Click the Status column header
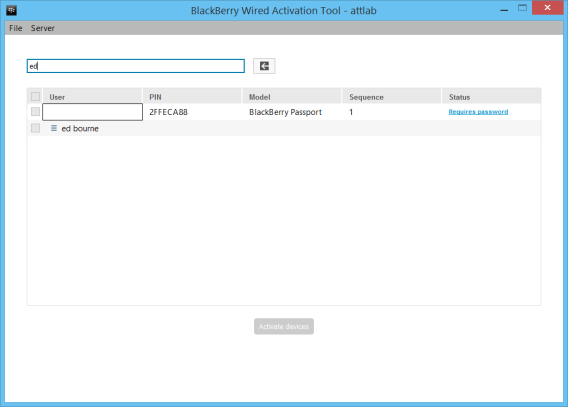Screen dimensions: 568x407 491,97
